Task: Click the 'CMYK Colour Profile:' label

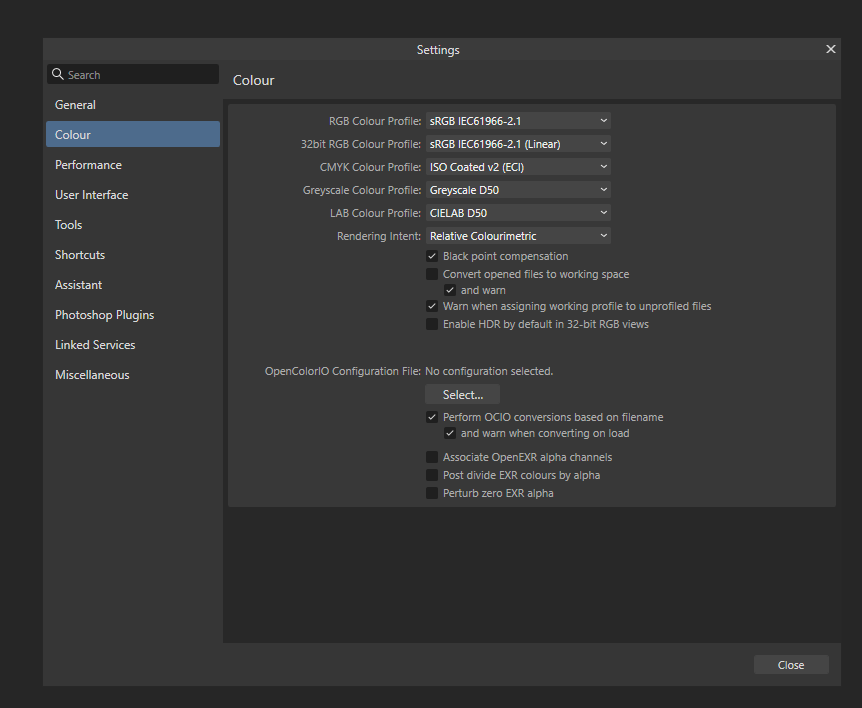Action: click(371, 167)
